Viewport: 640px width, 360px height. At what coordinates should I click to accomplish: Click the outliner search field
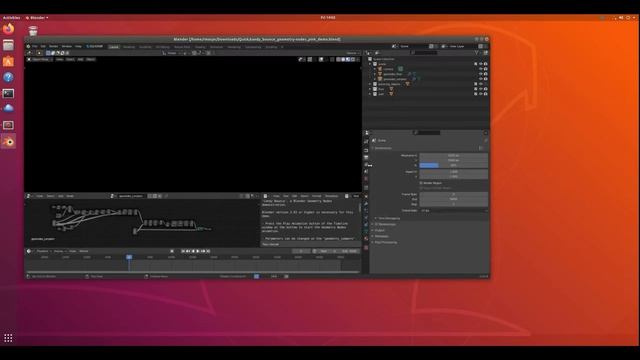click(425, 53)
